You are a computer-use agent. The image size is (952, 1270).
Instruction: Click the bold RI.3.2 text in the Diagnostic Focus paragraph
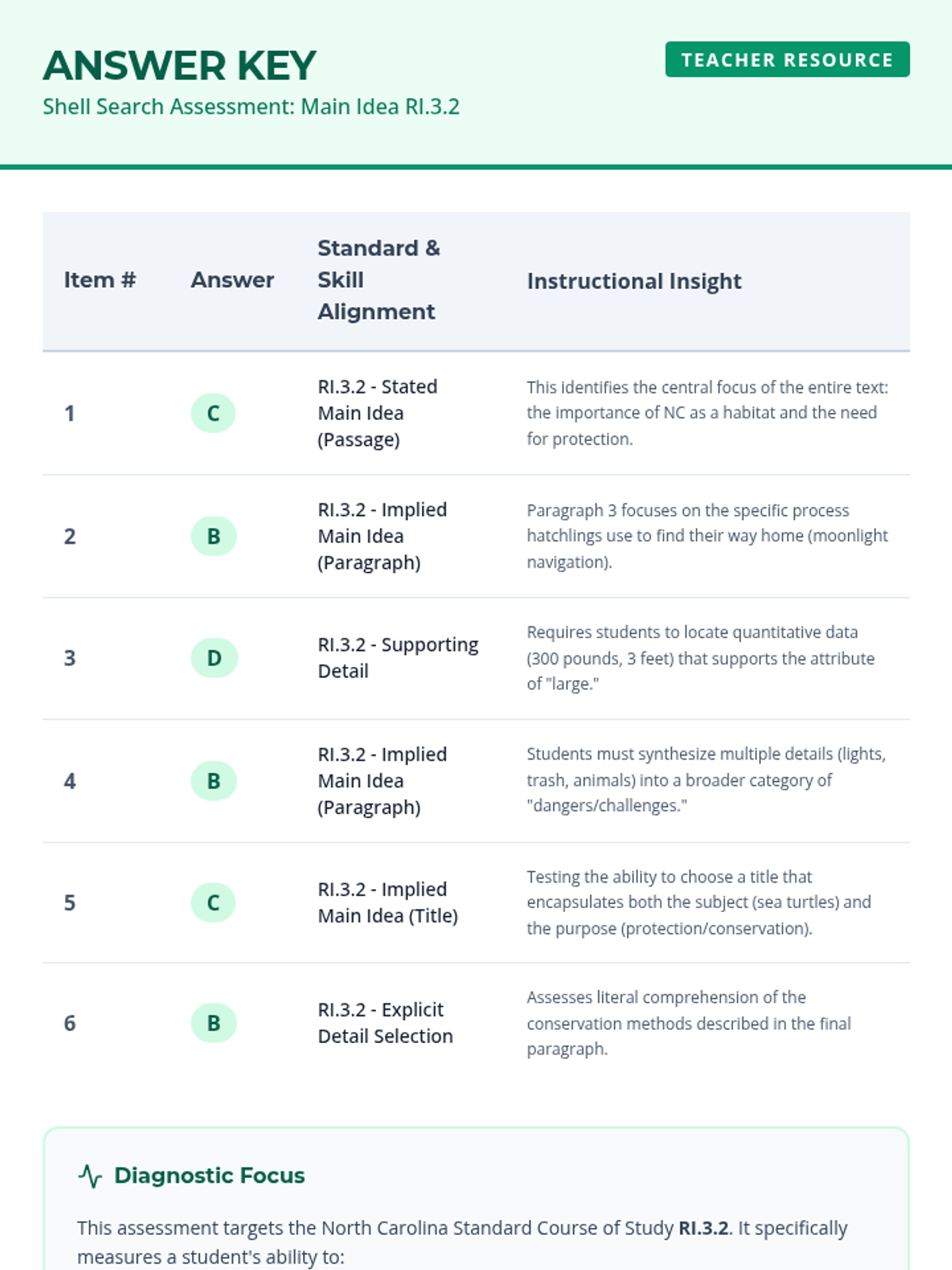coord(703,1228)
